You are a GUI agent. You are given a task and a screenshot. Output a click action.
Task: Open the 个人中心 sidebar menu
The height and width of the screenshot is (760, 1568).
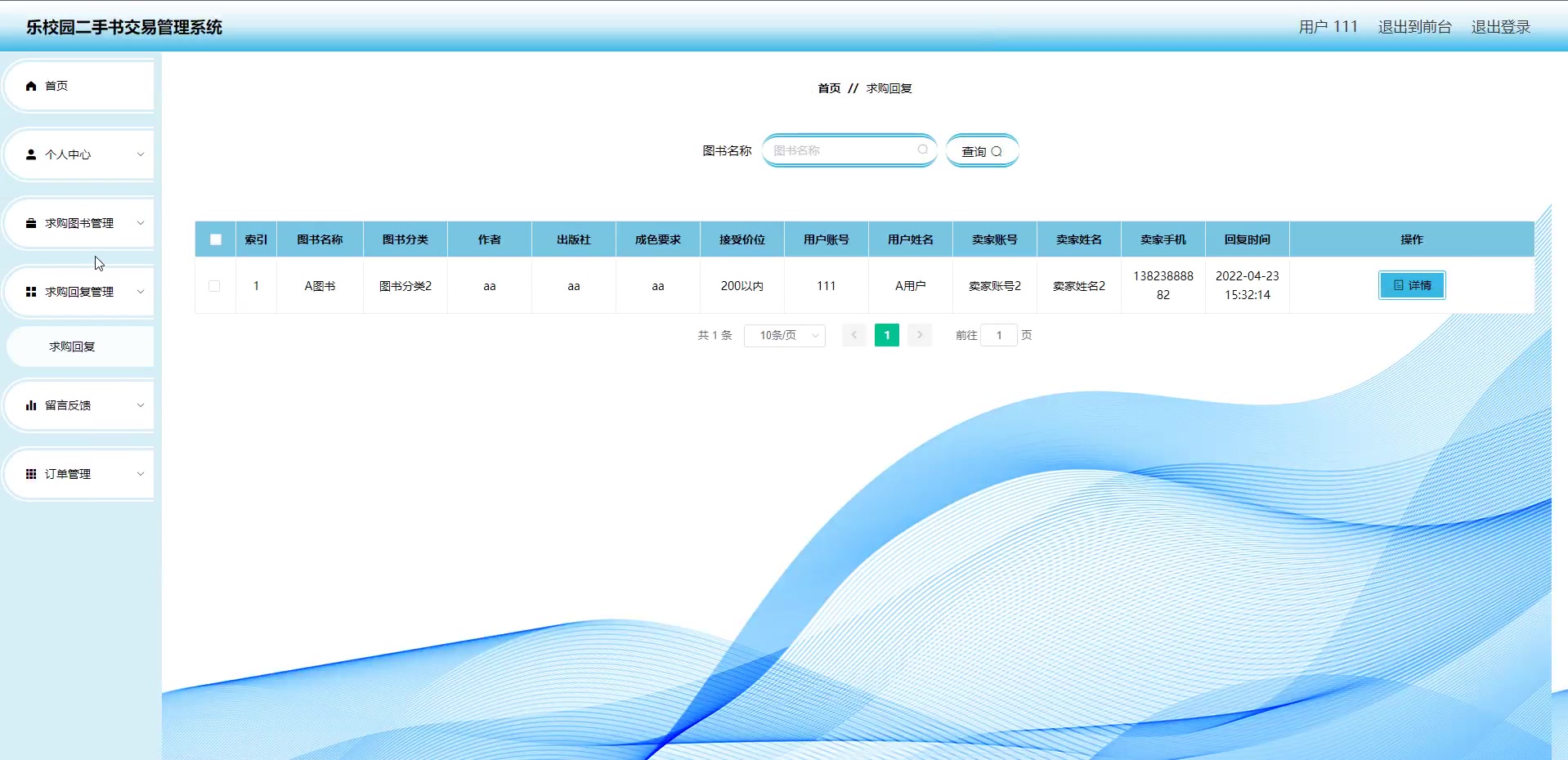80,154
